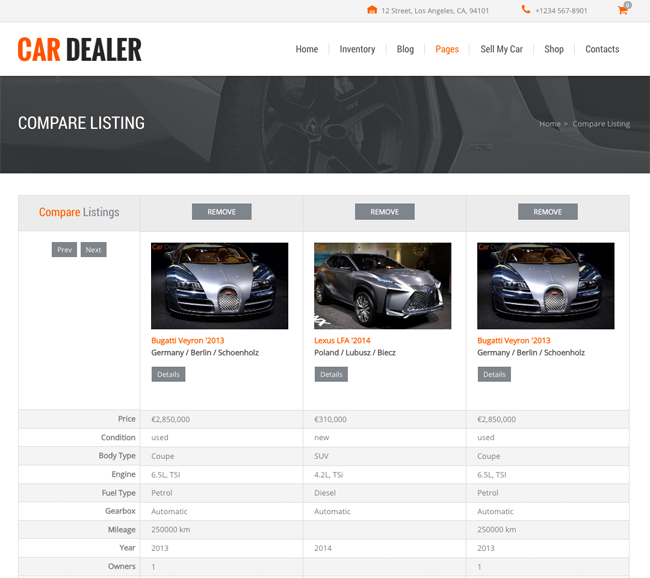
Task: Remove the Lexus LFA column
Action: tap(384, 211)
